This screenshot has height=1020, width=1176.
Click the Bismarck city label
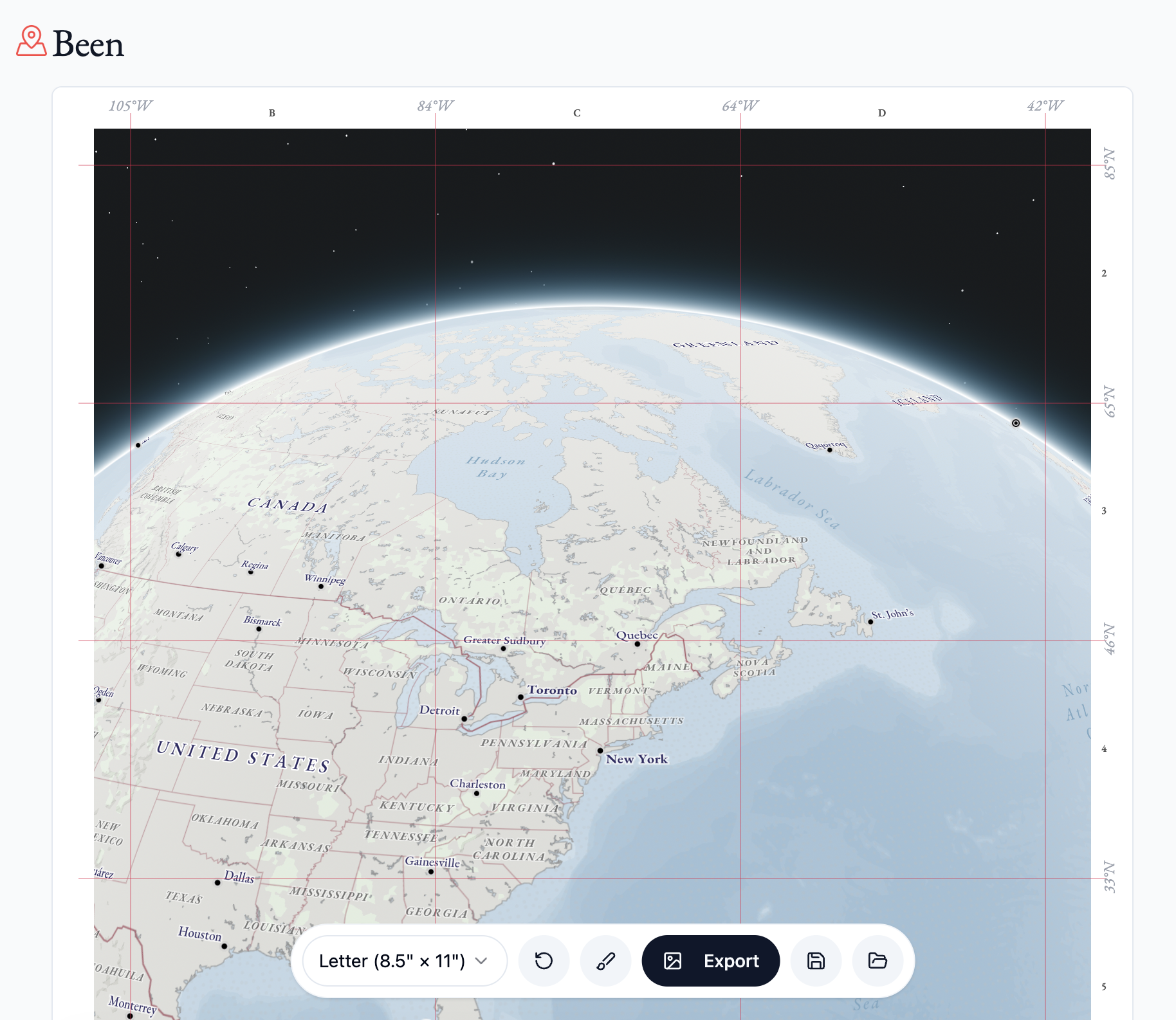[262, 621]
